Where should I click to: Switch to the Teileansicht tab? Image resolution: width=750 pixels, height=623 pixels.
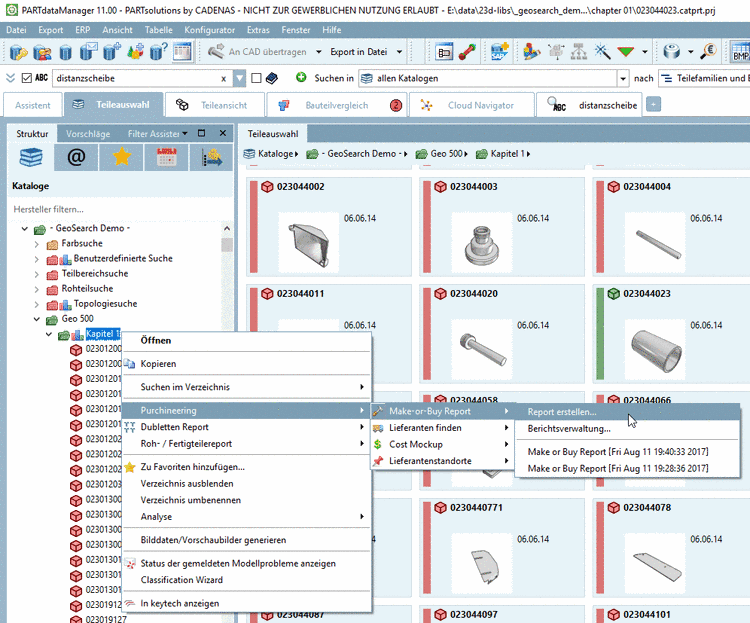click(x=215, y=105)
